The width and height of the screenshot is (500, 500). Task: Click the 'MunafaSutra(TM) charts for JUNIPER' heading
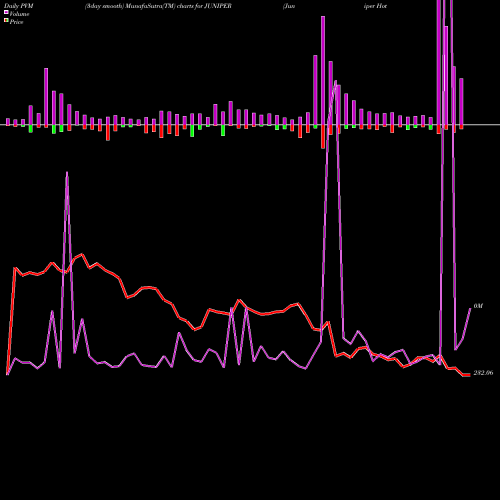[x=178, y=6]
